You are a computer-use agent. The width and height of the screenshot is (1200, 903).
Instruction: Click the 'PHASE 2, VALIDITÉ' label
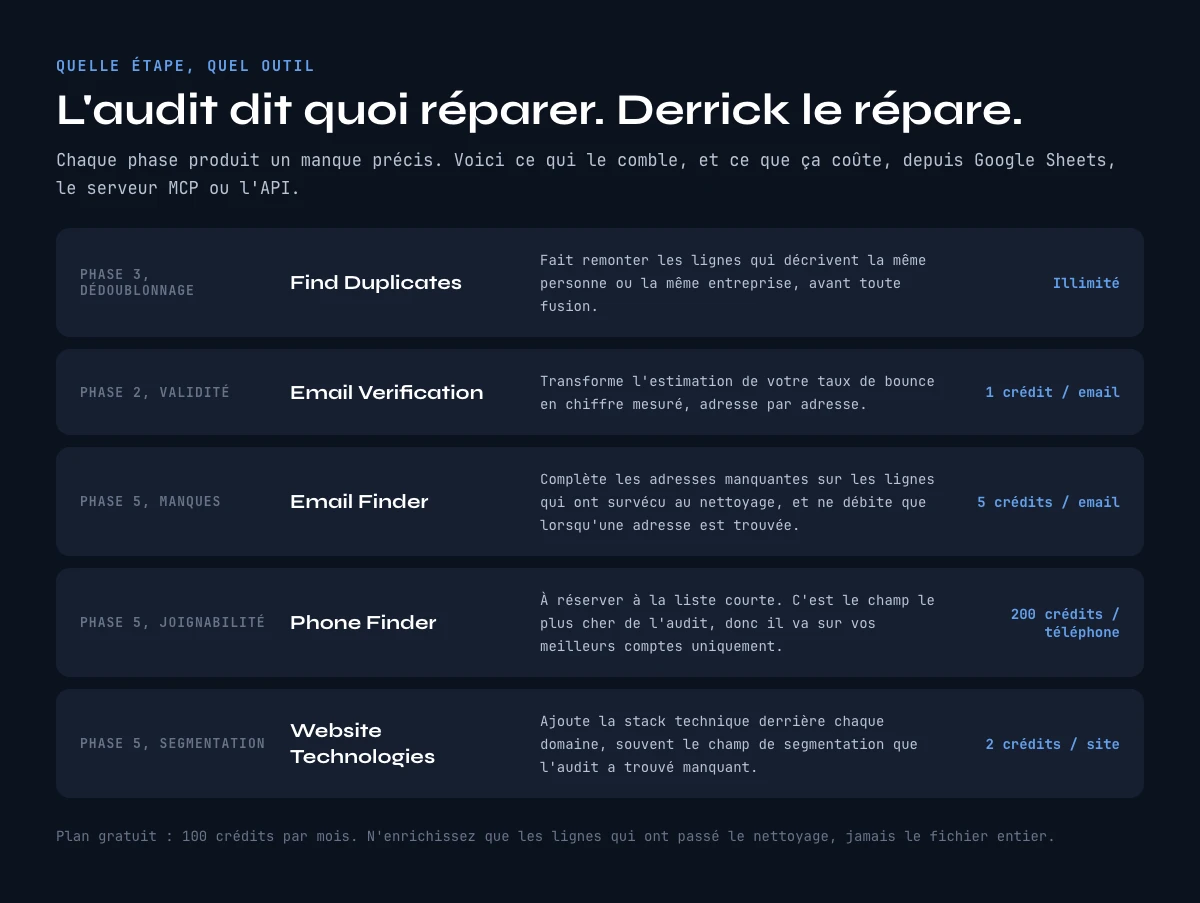pos(155,392)
